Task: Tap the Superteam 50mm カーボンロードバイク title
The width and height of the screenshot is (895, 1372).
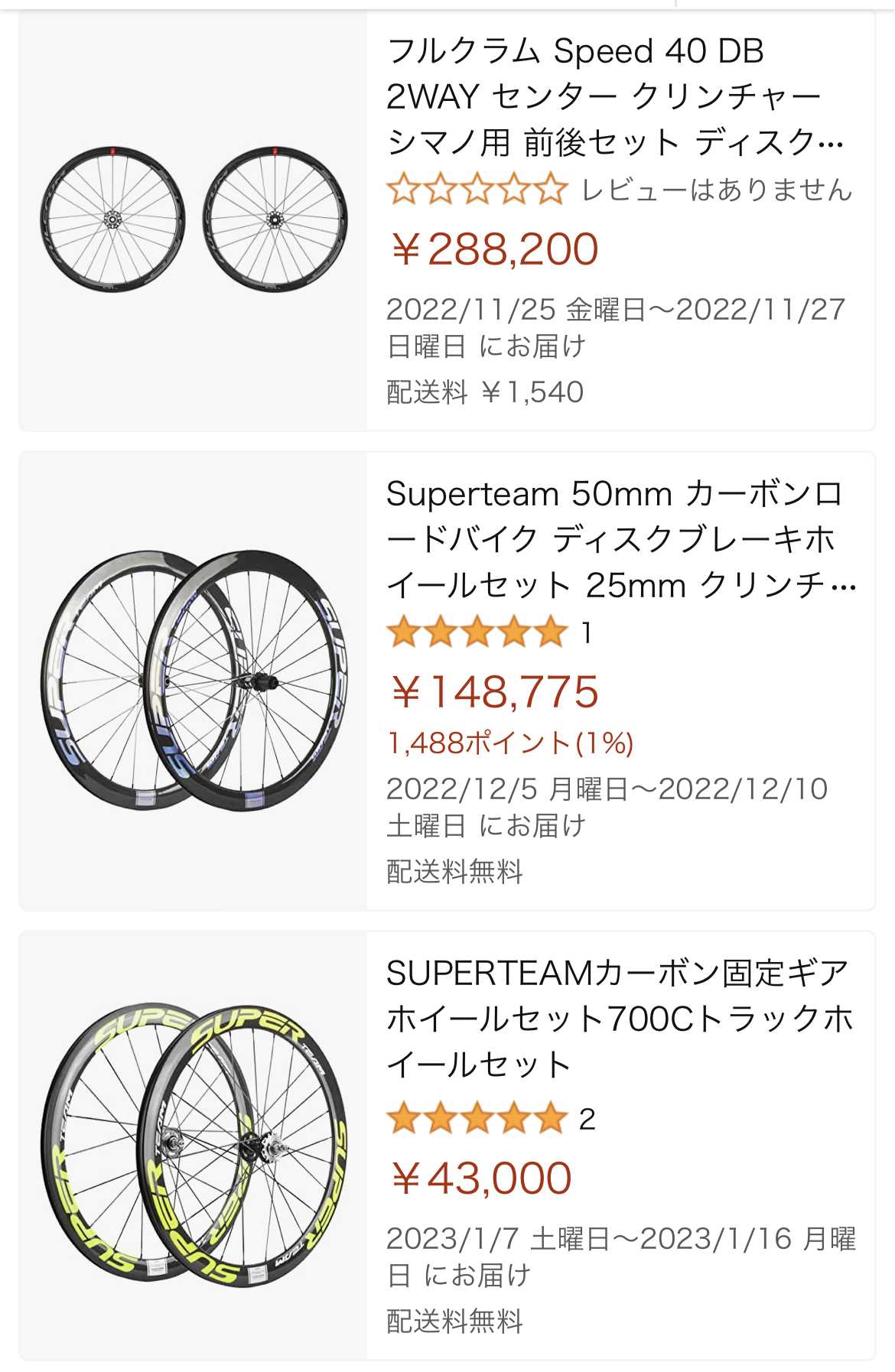Action: coord(620,540)
